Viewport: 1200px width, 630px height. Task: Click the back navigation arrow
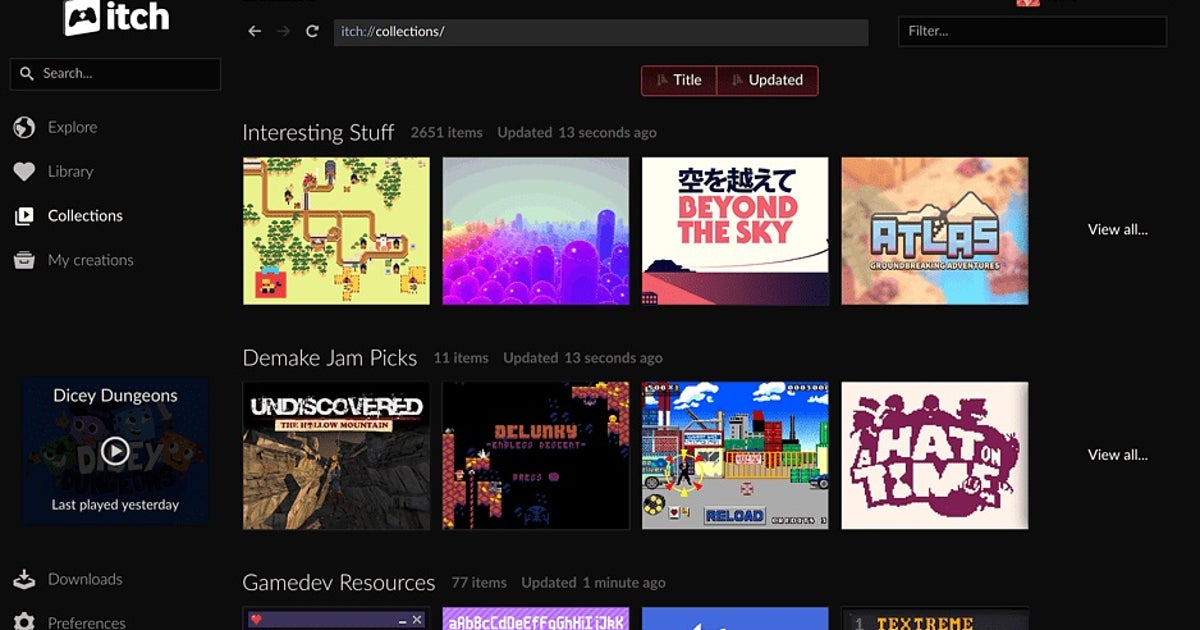(x=255, y=31)
